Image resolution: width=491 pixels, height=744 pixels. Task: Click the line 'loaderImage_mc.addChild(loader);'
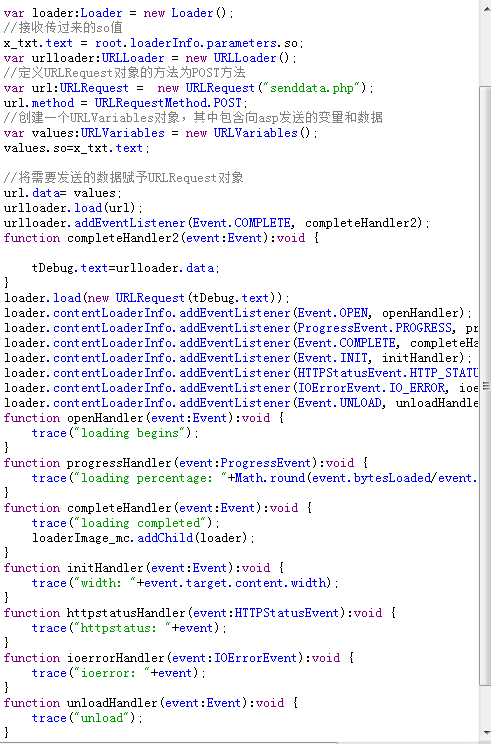click(143, 538)
